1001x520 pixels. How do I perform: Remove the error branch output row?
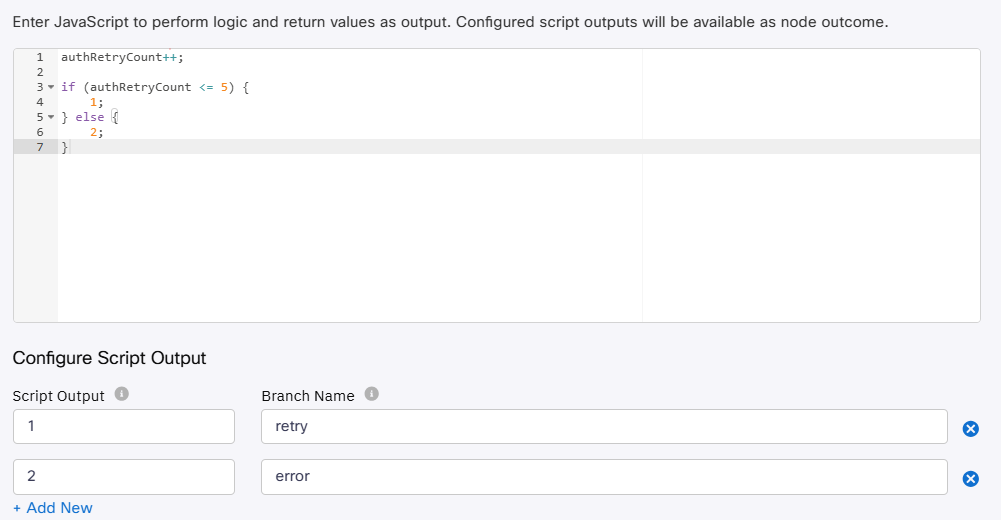pos(970,479)
